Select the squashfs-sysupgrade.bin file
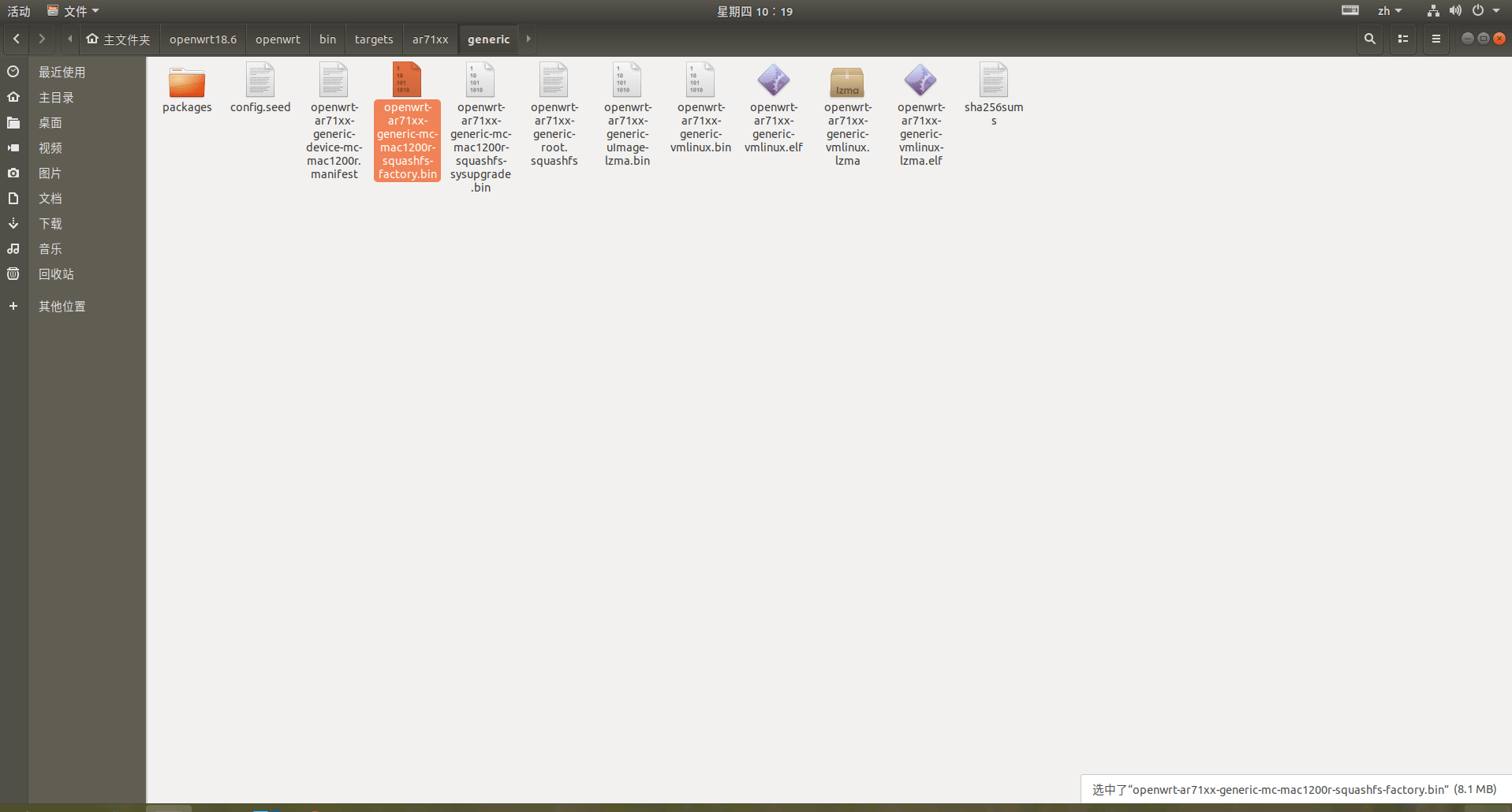The height and width of the screenshot is (812, 1512). point(480,80)
